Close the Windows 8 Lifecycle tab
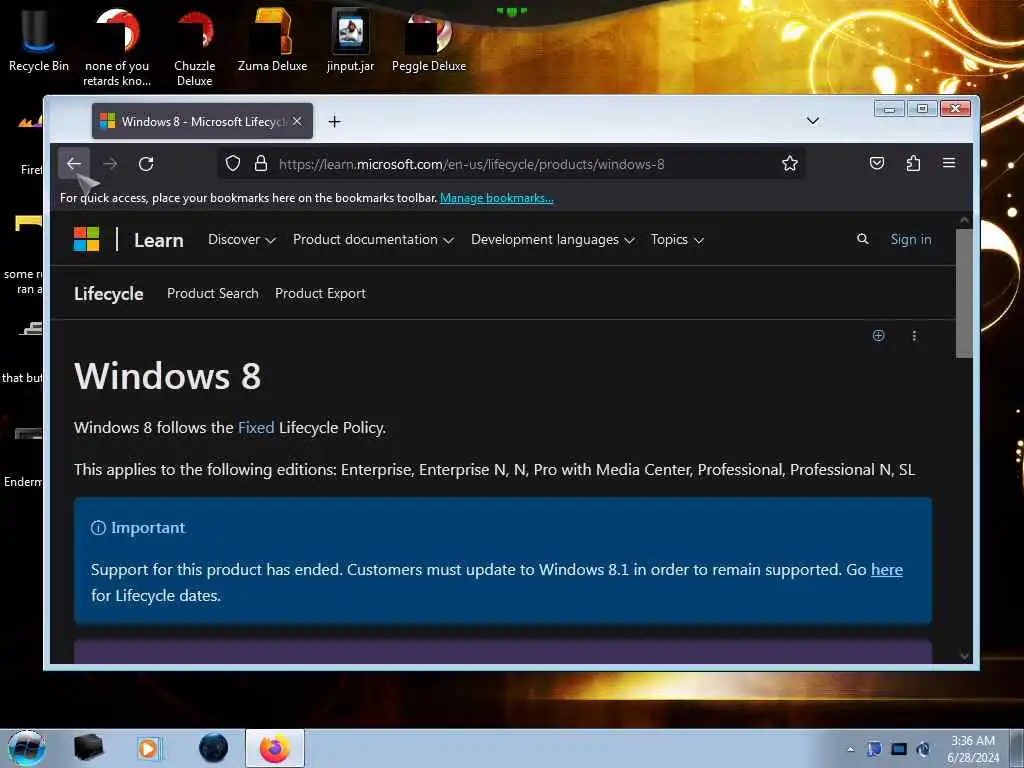The height and width of the screenshot is (768, 1024). coord(297,121)
